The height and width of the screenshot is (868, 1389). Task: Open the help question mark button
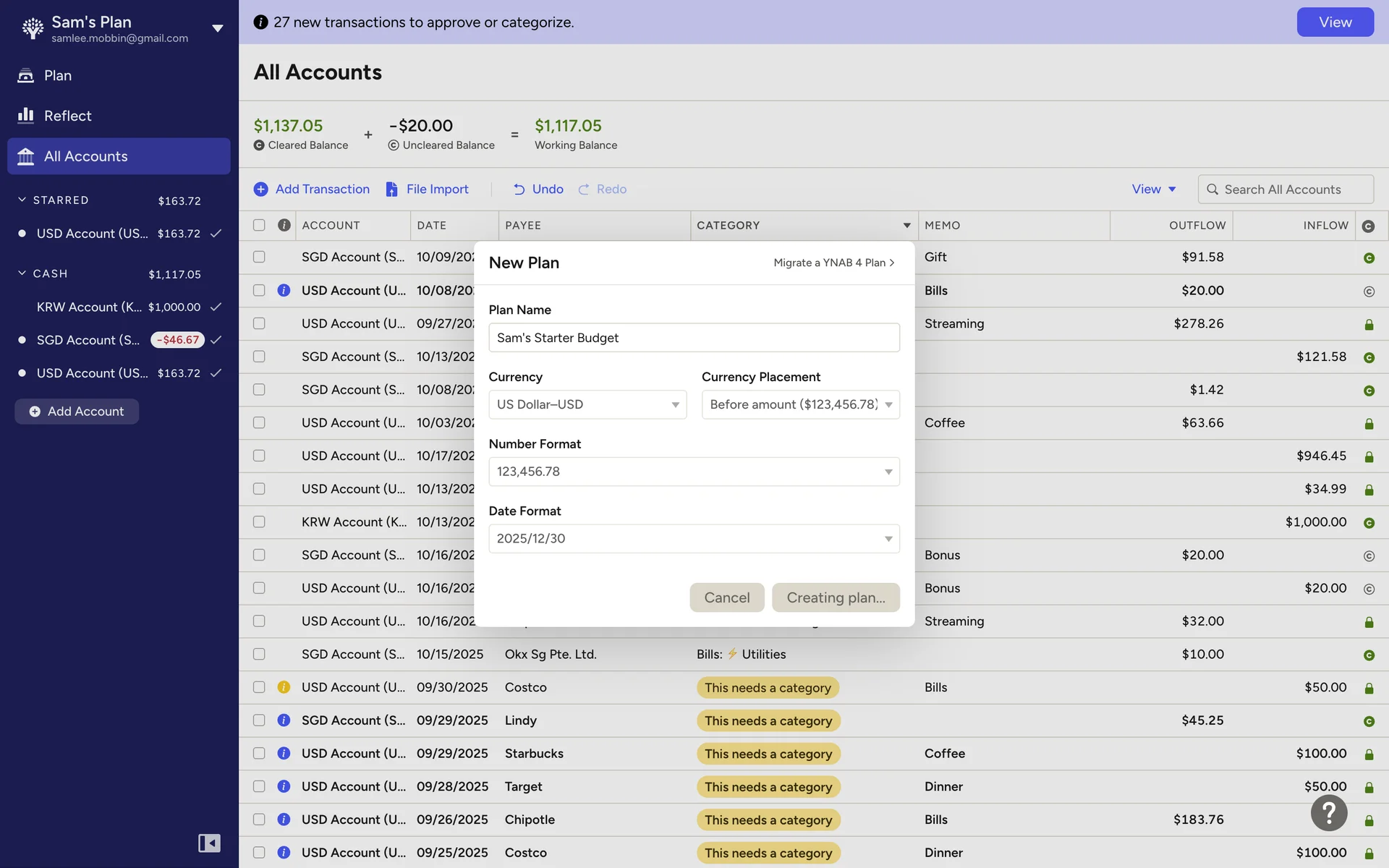point(1328,813)
